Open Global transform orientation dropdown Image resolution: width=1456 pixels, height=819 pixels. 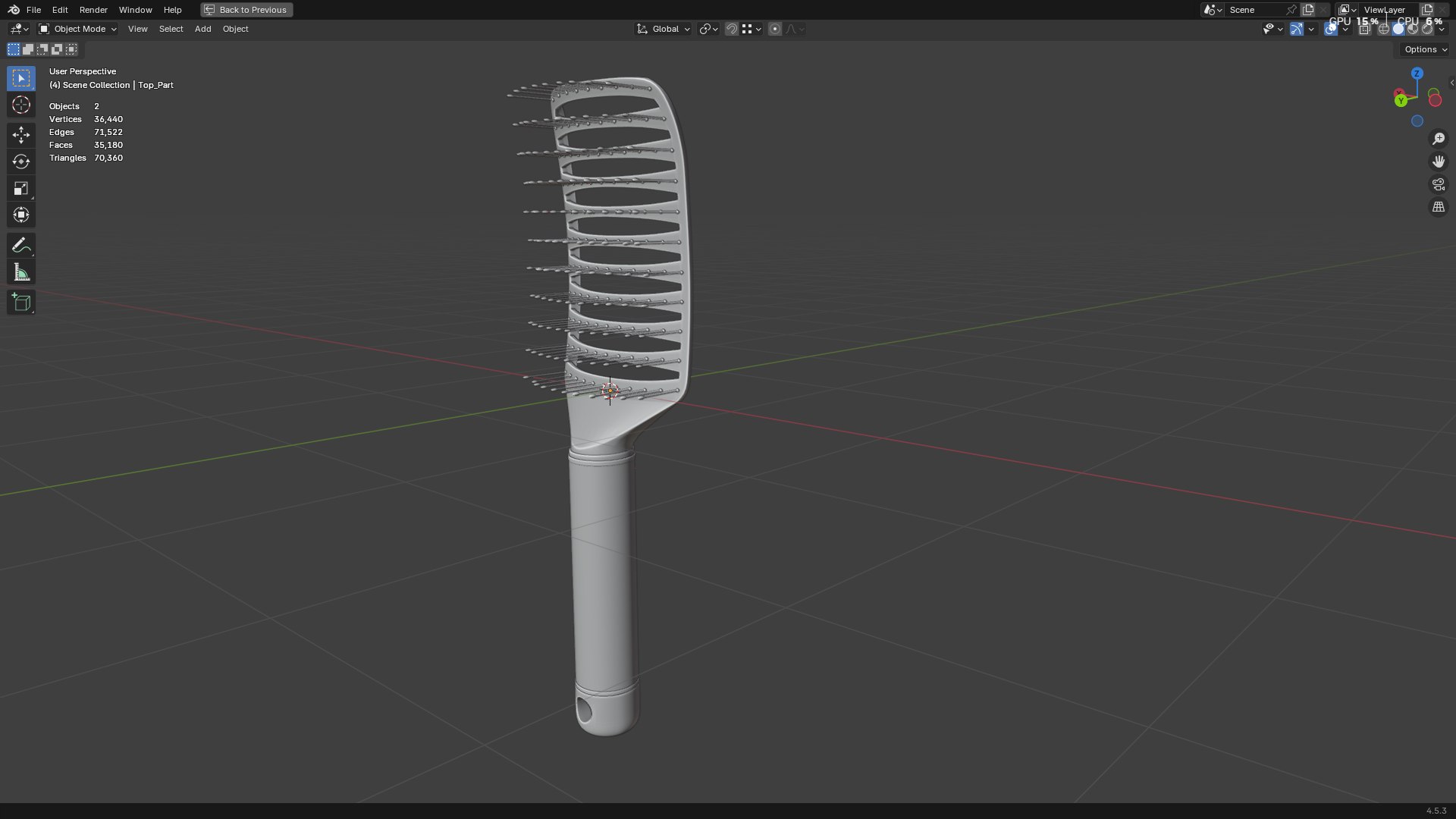(664, 29)
